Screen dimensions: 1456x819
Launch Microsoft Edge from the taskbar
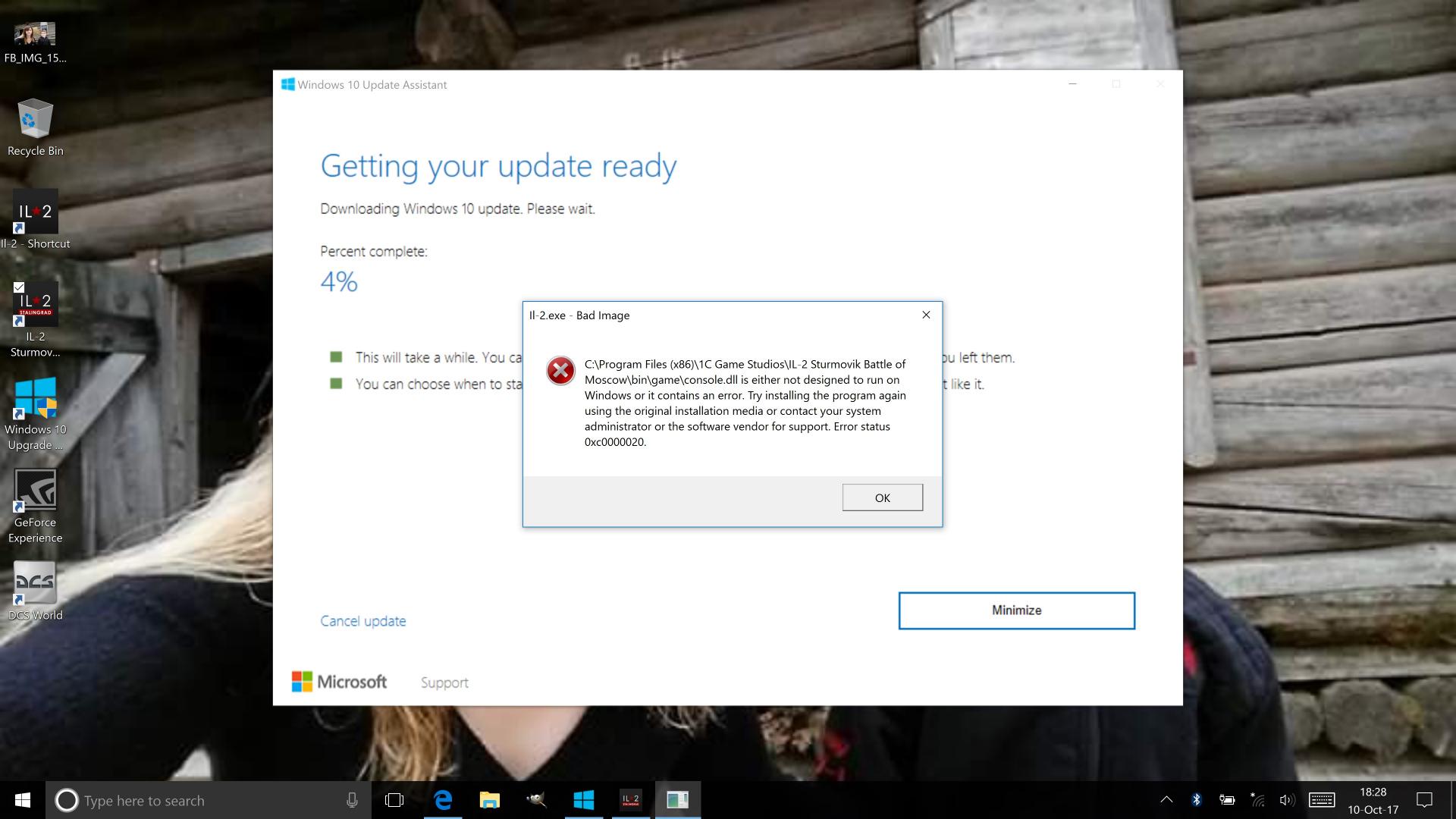443,800
